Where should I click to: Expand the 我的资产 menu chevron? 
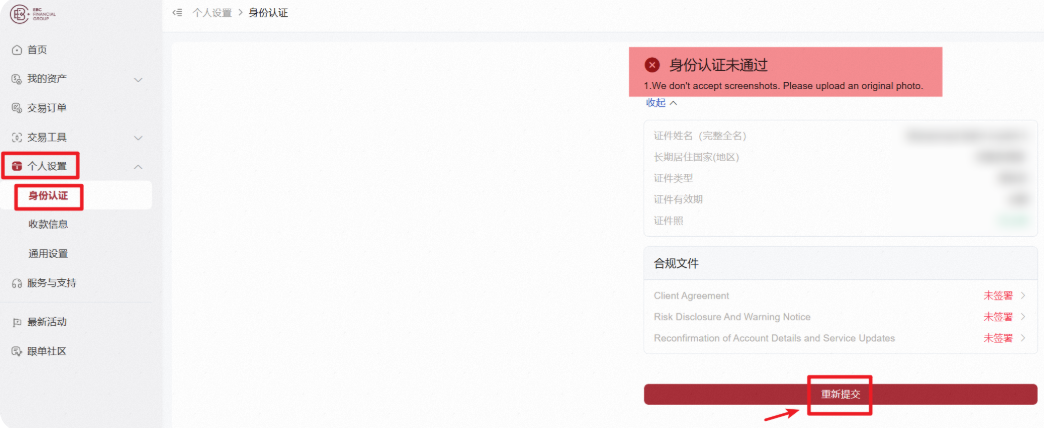click(138, 80)
